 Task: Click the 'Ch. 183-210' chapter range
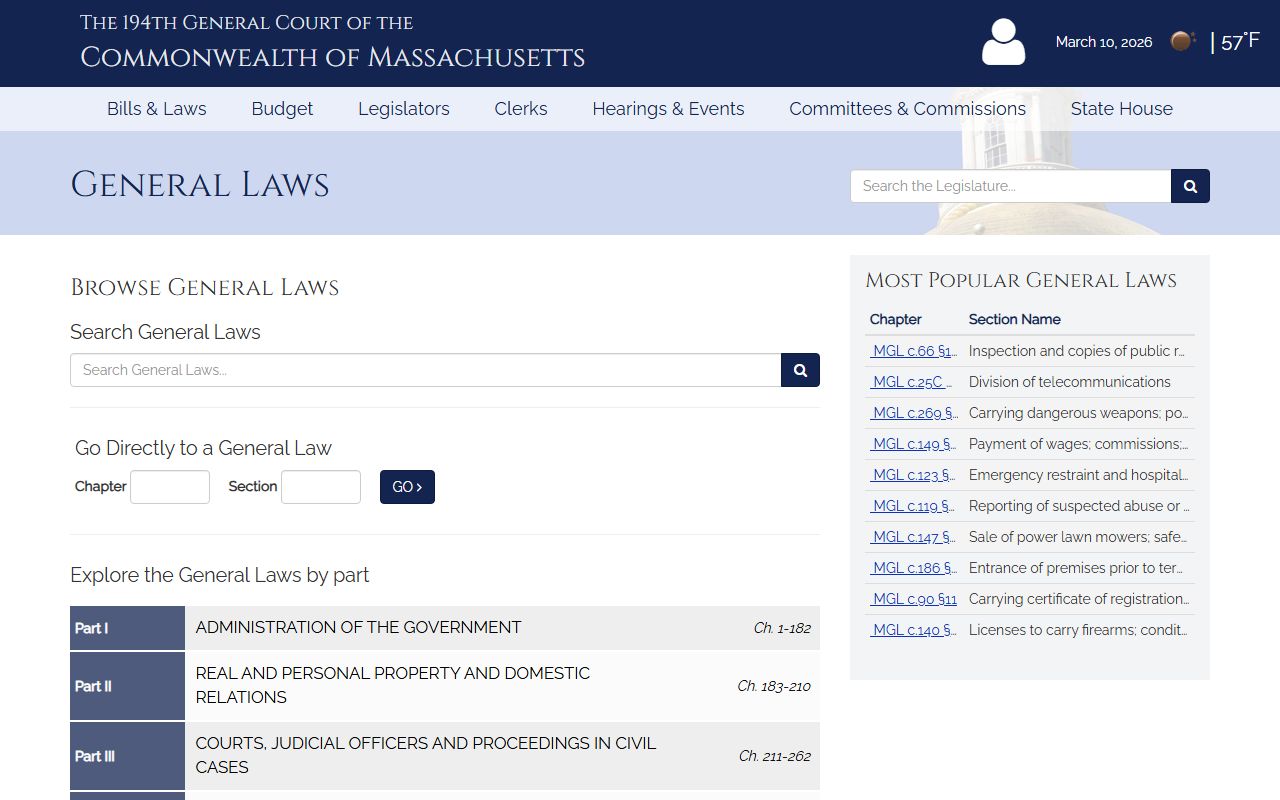[x=774, y=686]
